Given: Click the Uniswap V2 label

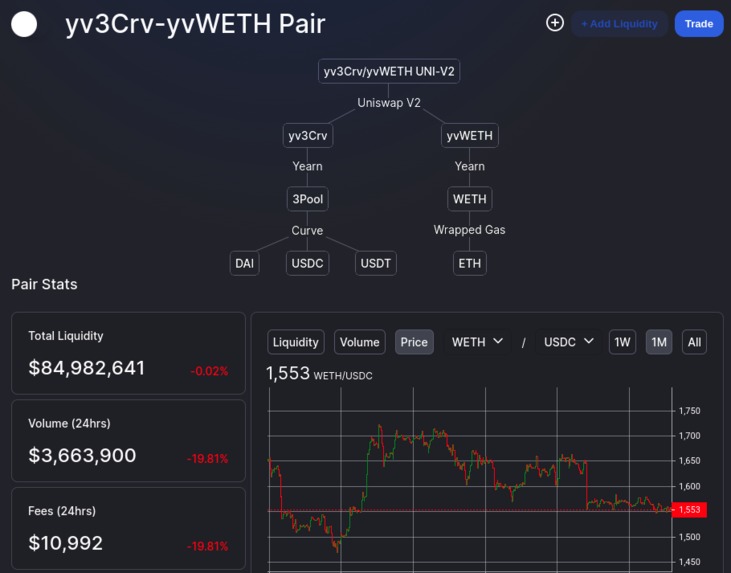Looking at the screenshot, I should (x=389, y=103).
